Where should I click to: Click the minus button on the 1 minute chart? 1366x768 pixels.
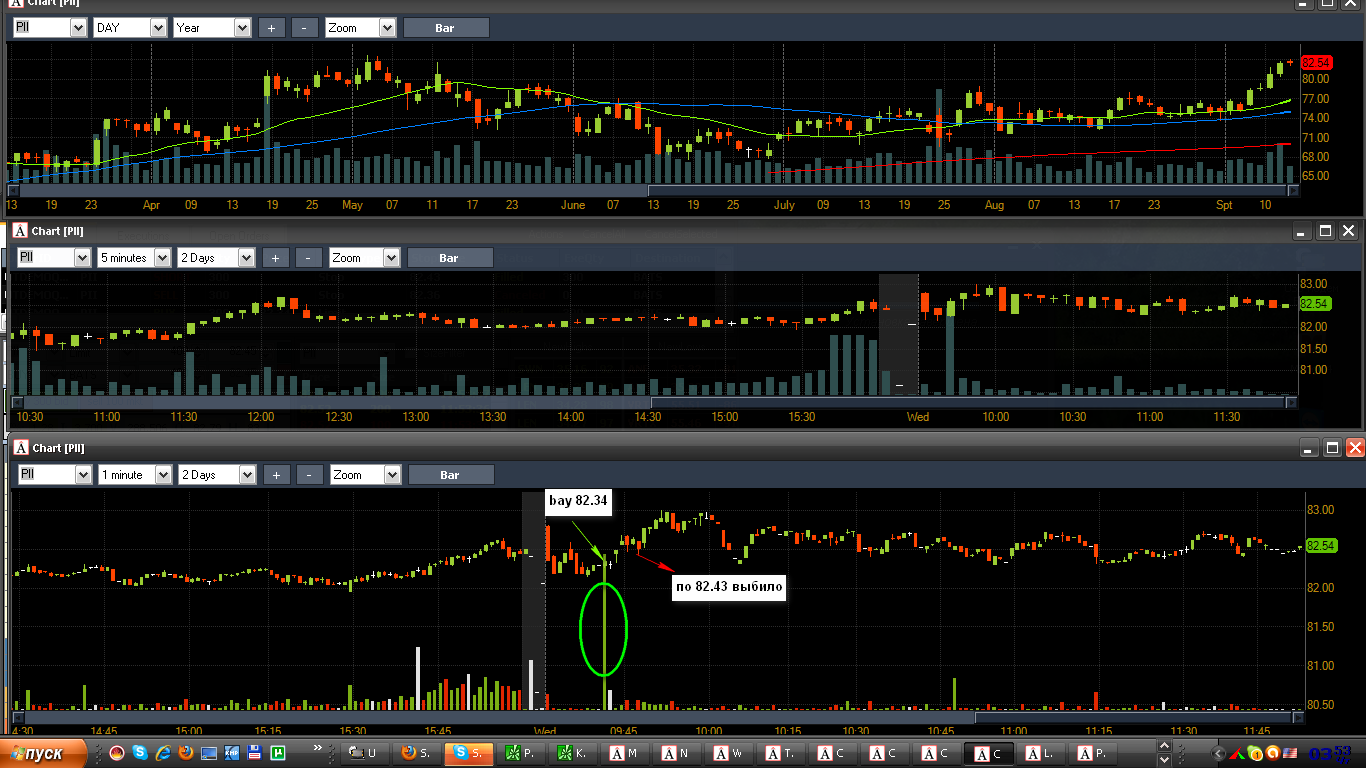click(x=309, y=475)
